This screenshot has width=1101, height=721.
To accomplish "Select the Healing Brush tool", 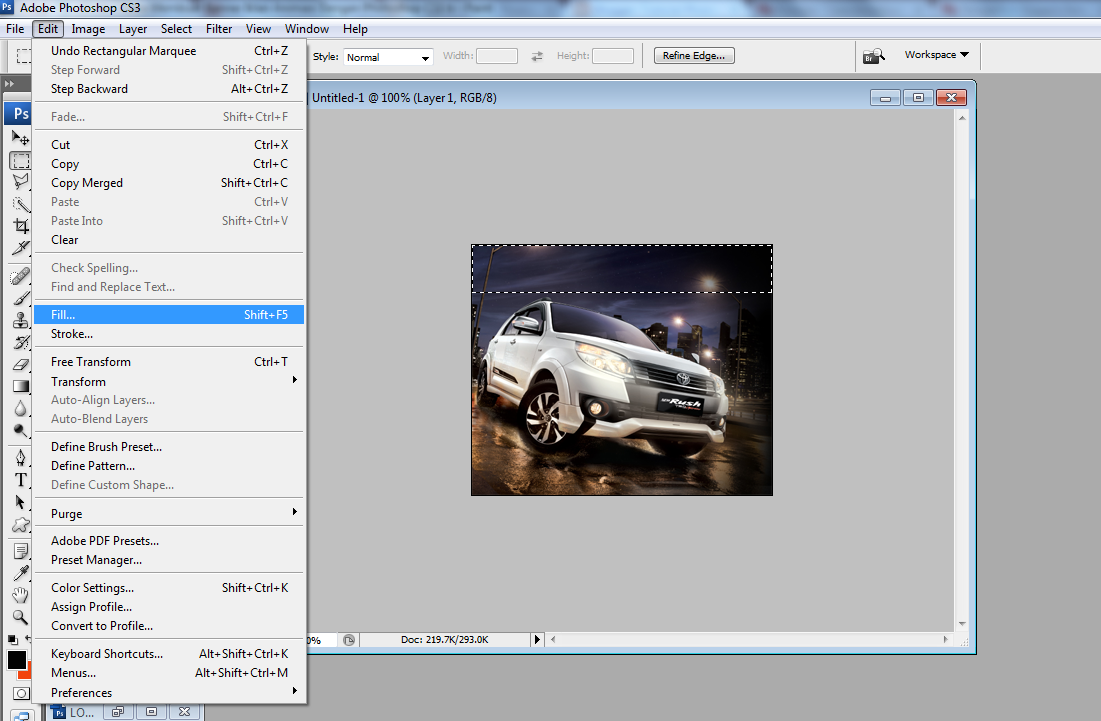I will 20,276.
